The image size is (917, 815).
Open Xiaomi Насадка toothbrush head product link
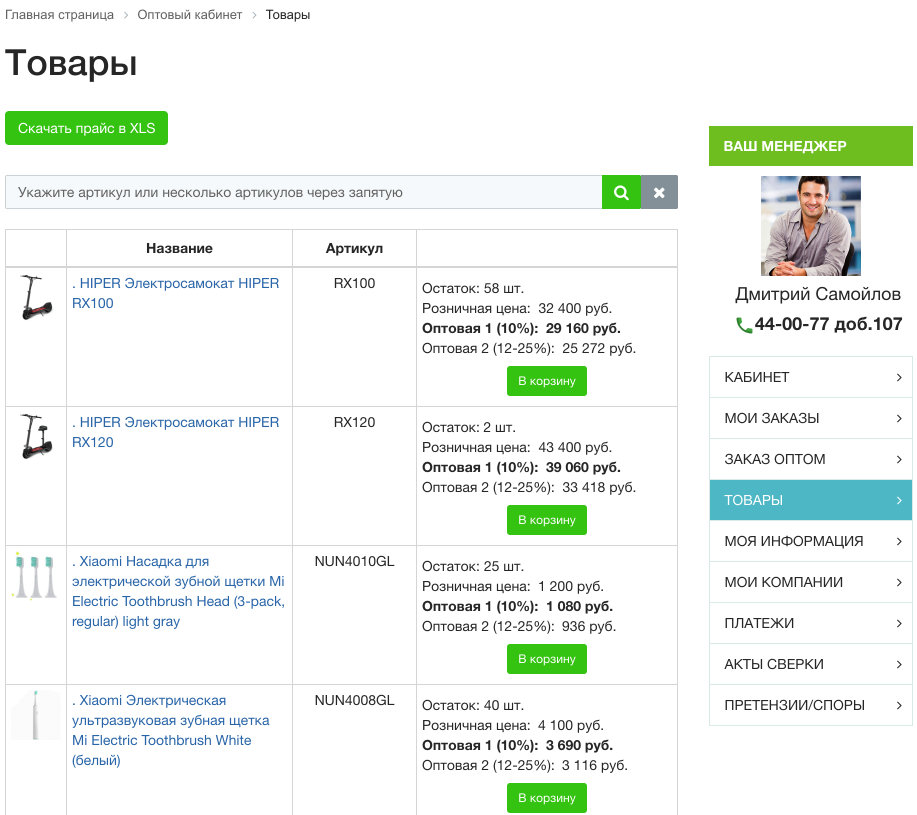pyautogui.click(x=178, y=591)
